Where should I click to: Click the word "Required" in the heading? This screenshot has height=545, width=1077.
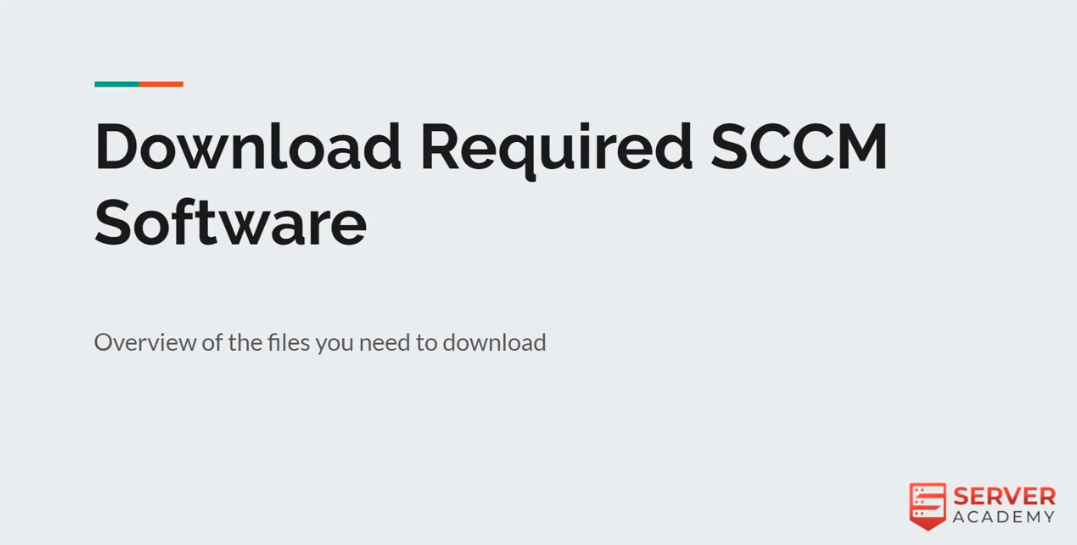[x=556, y=151]
